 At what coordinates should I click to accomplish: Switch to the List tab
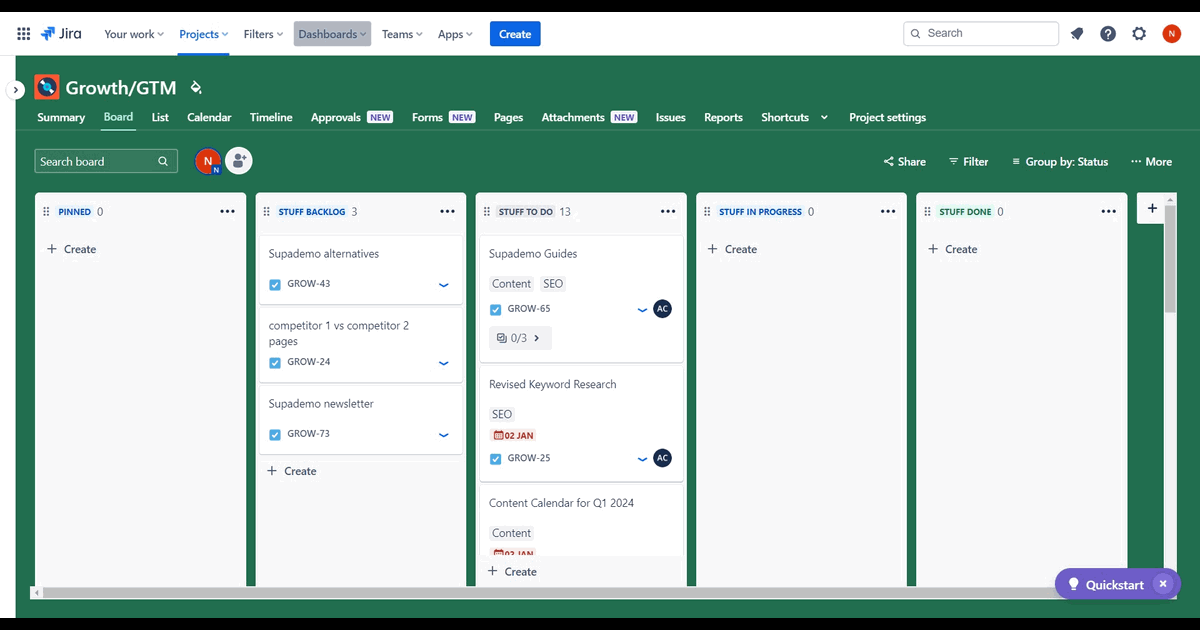pyautogui.click(x=160, y=117)
